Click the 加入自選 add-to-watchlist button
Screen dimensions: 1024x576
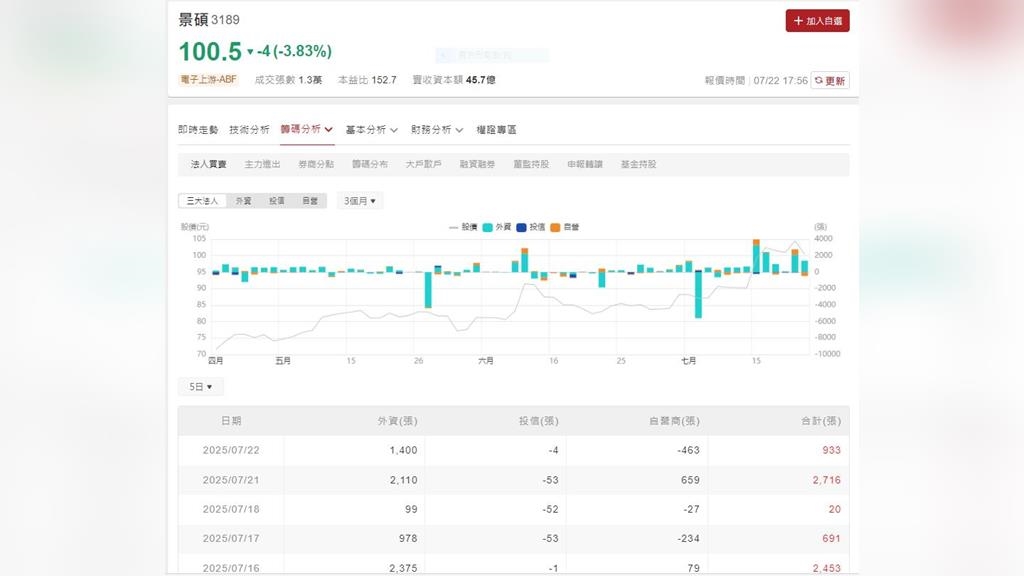817,21
